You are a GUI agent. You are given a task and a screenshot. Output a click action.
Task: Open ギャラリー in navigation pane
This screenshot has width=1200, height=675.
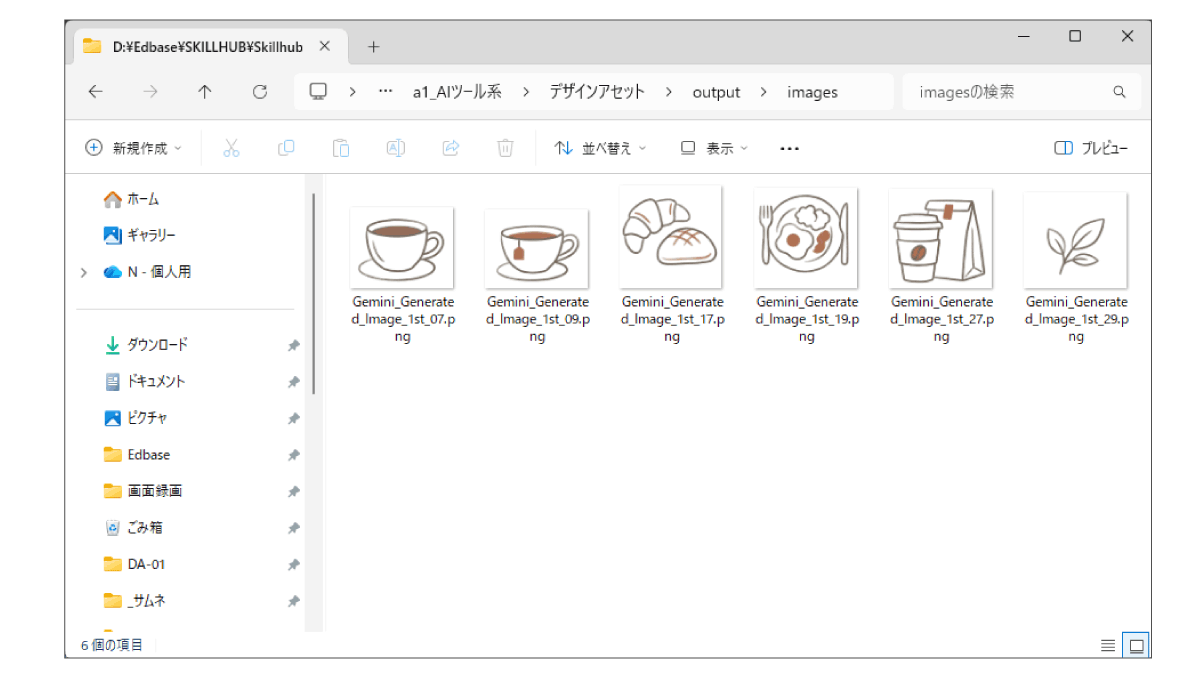[x=140, y=235]
